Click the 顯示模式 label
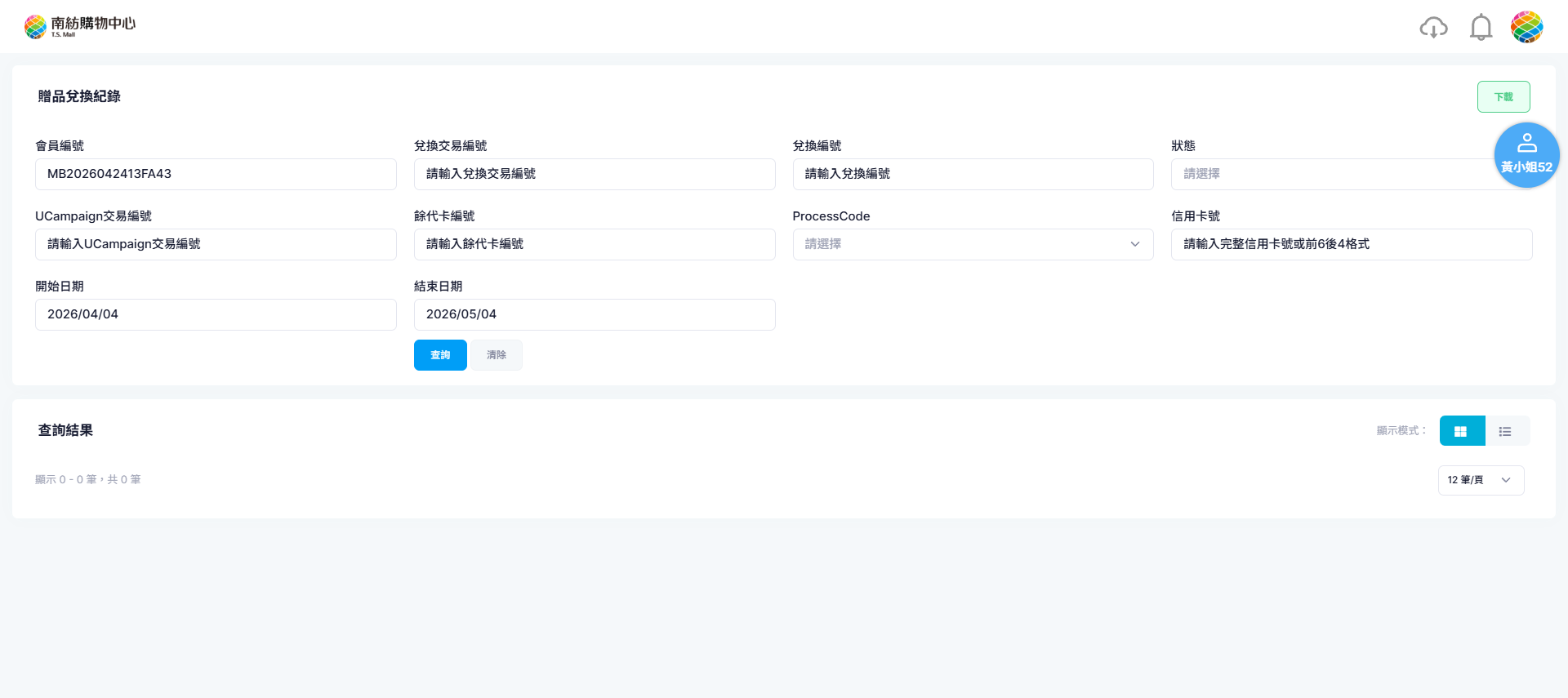This screenshot has width=1568, height=698. pyautogui.click(x=1401, y=430)
